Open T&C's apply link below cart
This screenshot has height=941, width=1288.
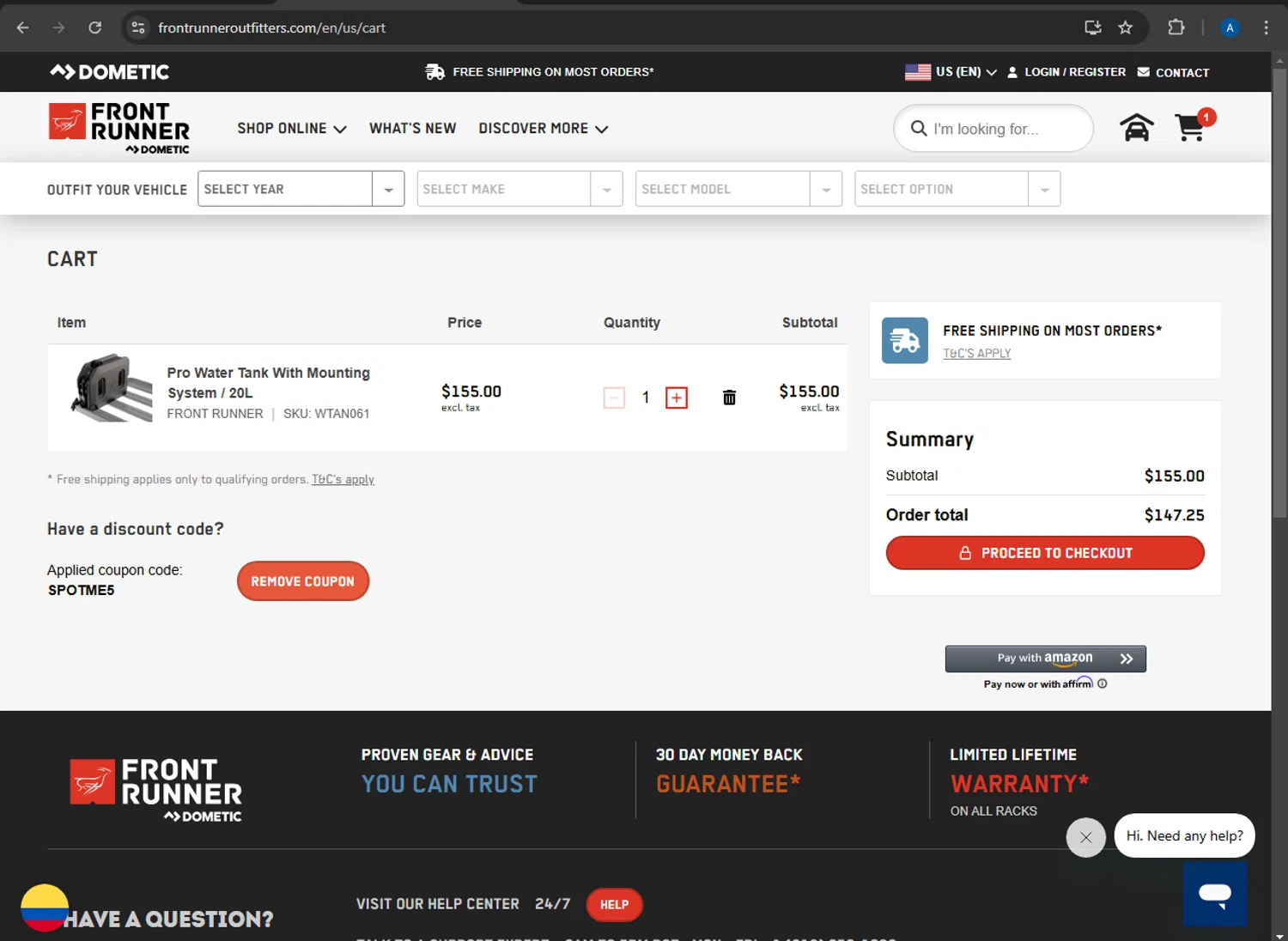click(x=343, y=480)
